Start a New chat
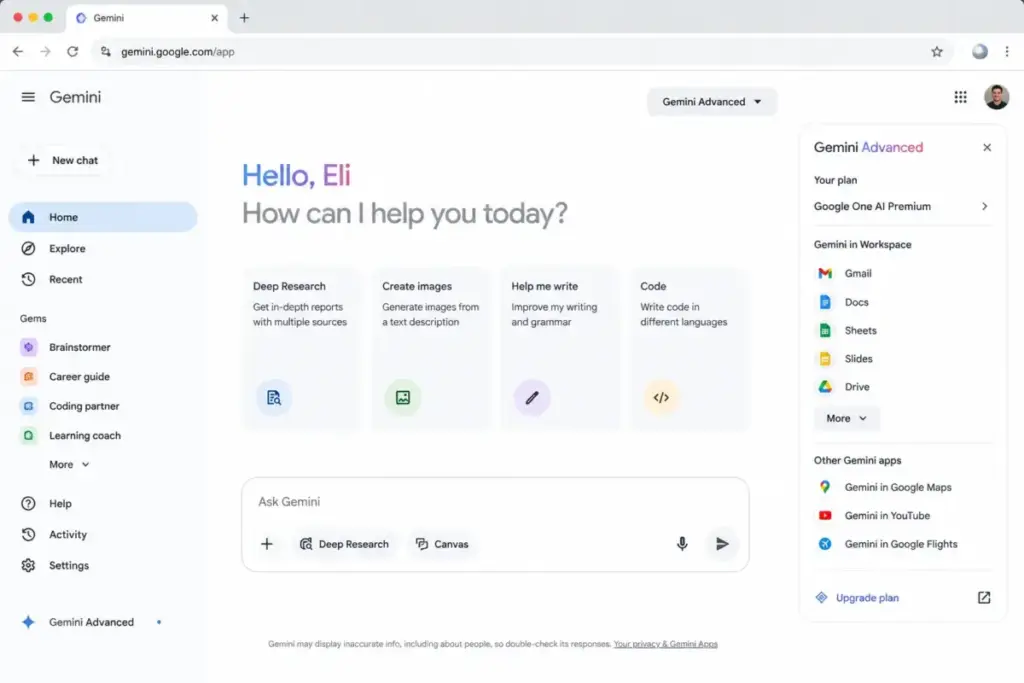1024x683 pixels. click(63, 161)
